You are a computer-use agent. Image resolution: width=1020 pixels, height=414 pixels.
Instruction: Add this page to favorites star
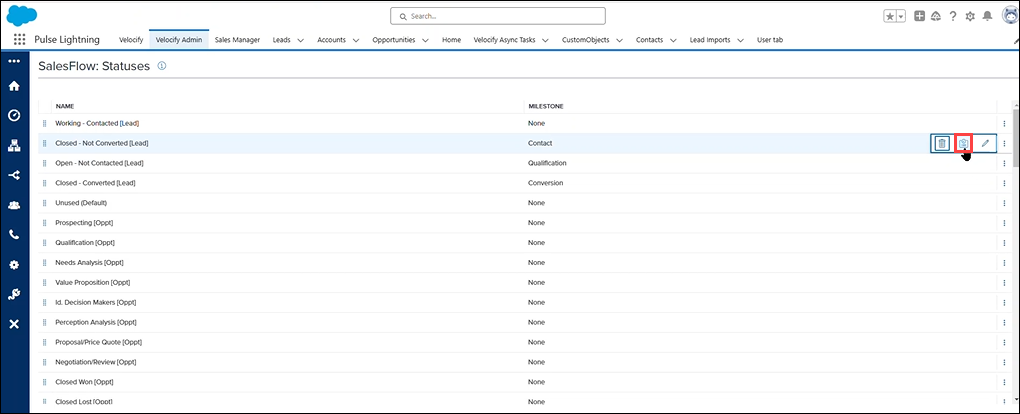pyautogui.click(x=890, y=16)
